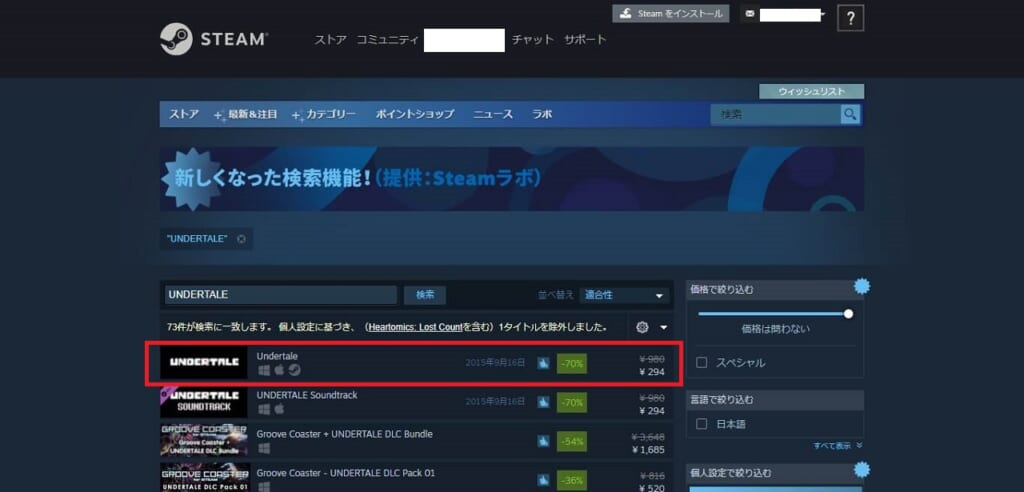Screen dimensions: 1024x492
Task: Adjust the price filter slider handle
Action: (x=848, y=314)
